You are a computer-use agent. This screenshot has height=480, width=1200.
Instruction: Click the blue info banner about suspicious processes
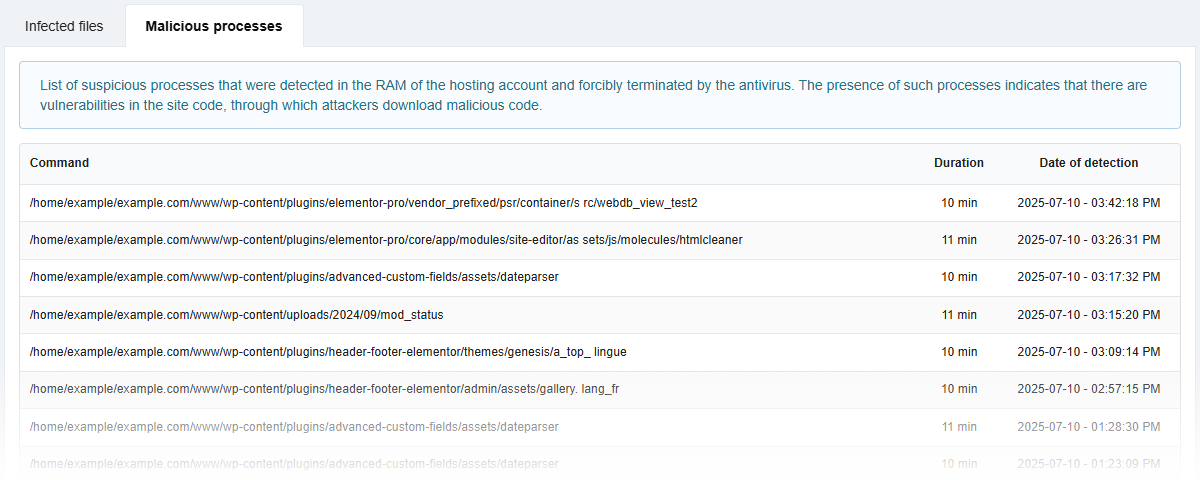click(599, 95)
